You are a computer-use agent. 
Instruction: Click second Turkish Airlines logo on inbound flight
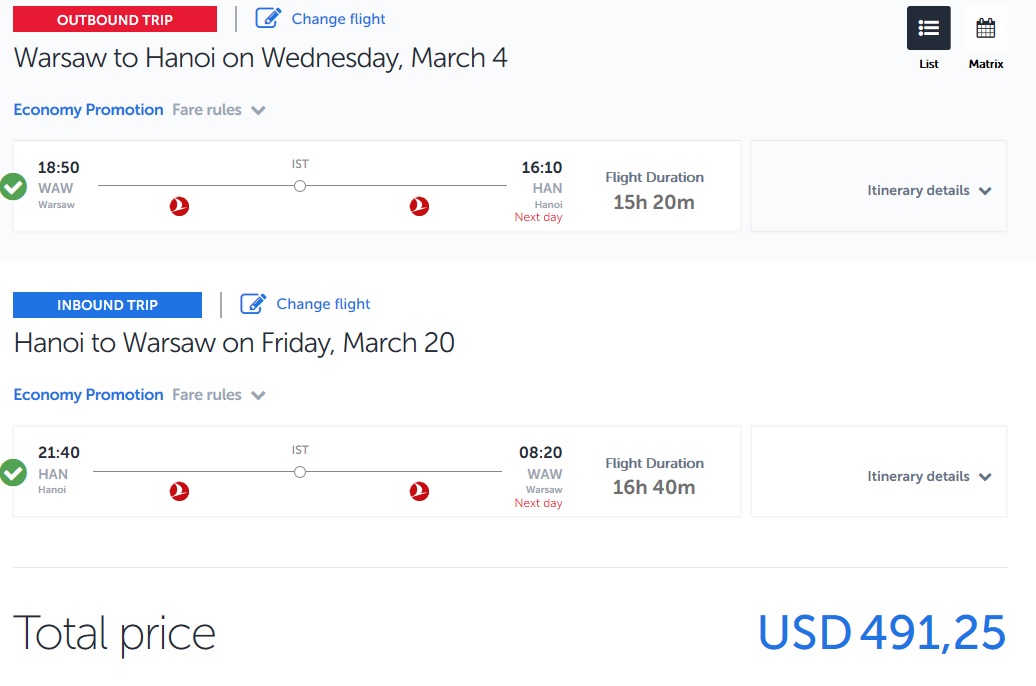click(x=419, y=491)
